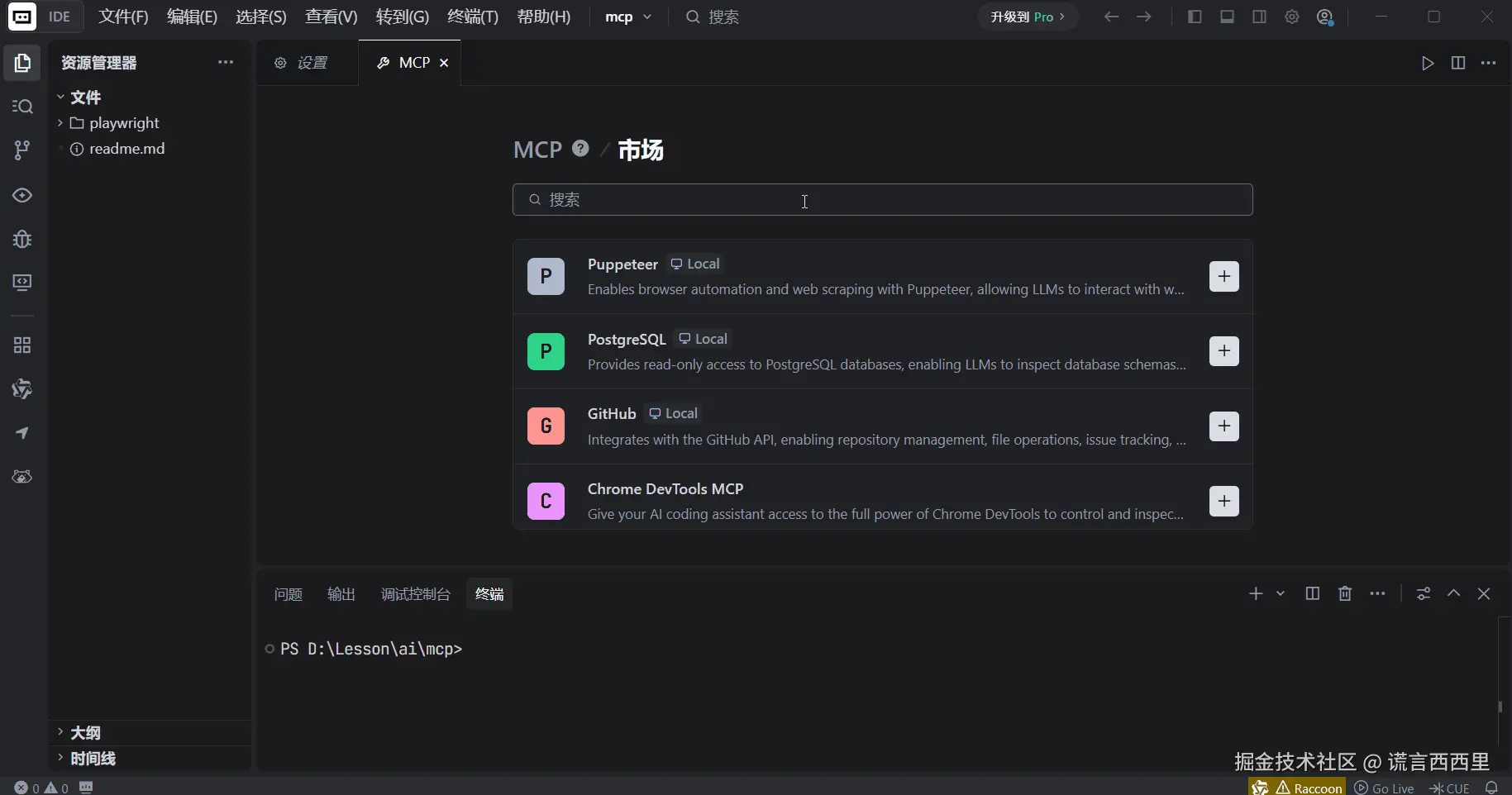This screenshot has width=1512, height=795.
Task: Click the MCP market search field
Action: coord(883,199)
